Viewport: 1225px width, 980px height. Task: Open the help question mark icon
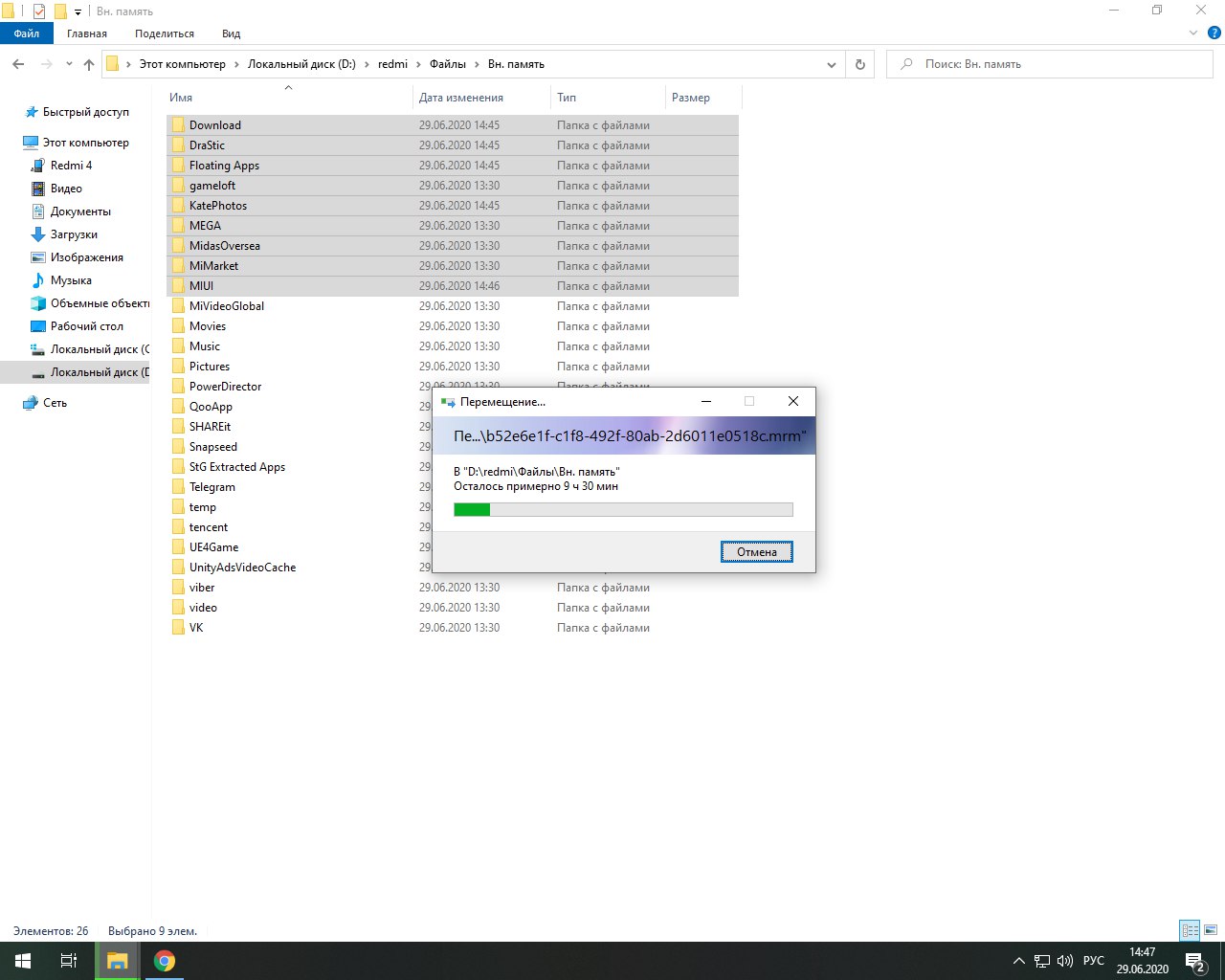[x=1214, y=33]
